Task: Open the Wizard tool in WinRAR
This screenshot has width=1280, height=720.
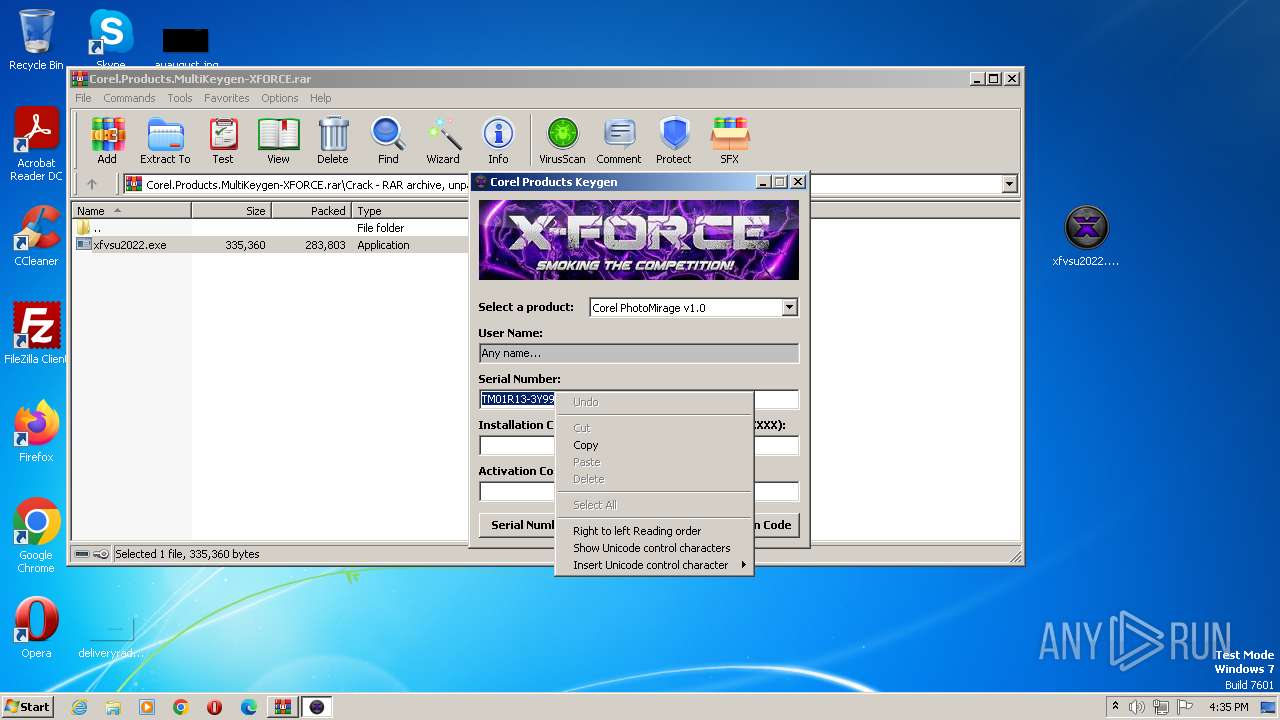Action: [443, 140]
